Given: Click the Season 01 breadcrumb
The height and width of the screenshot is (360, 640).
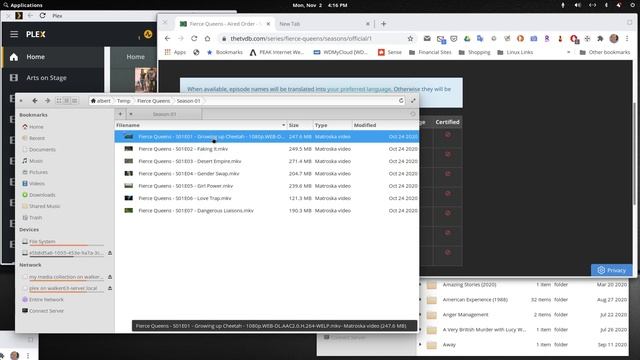Looking at the screenshot, I should (188, 101).
